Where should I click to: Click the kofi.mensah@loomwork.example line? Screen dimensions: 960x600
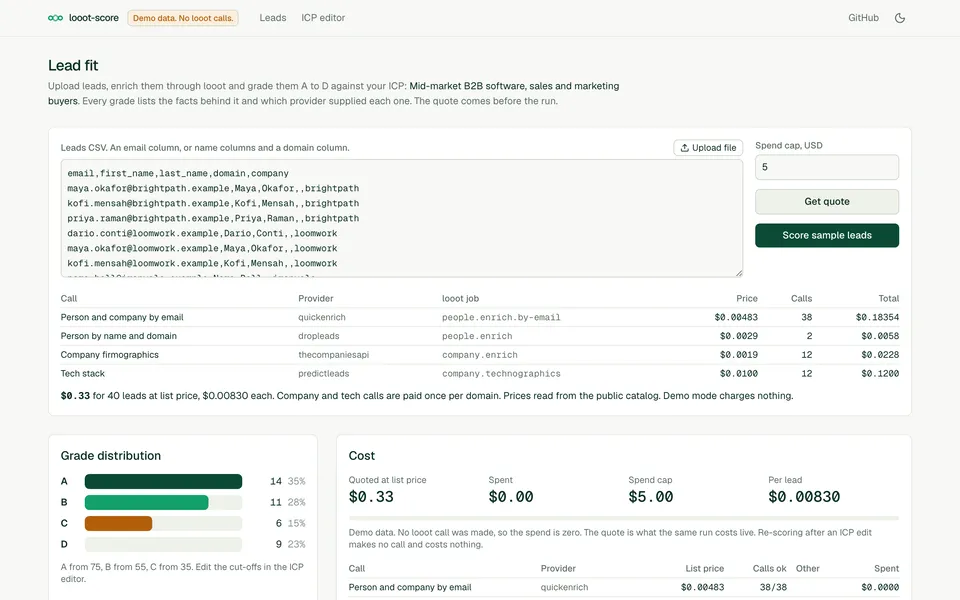202,263
